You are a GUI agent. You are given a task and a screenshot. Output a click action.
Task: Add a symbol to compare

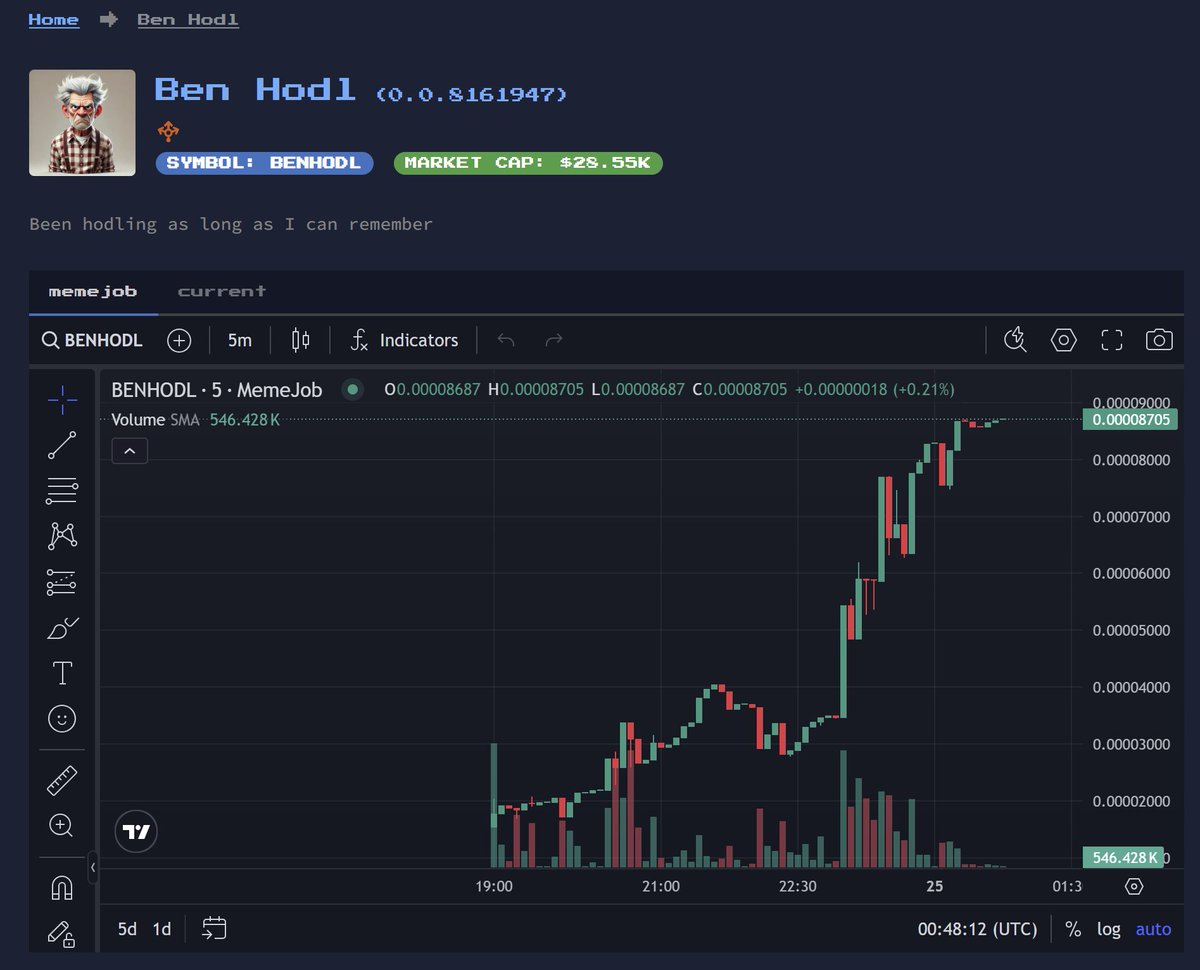(179, 340)
